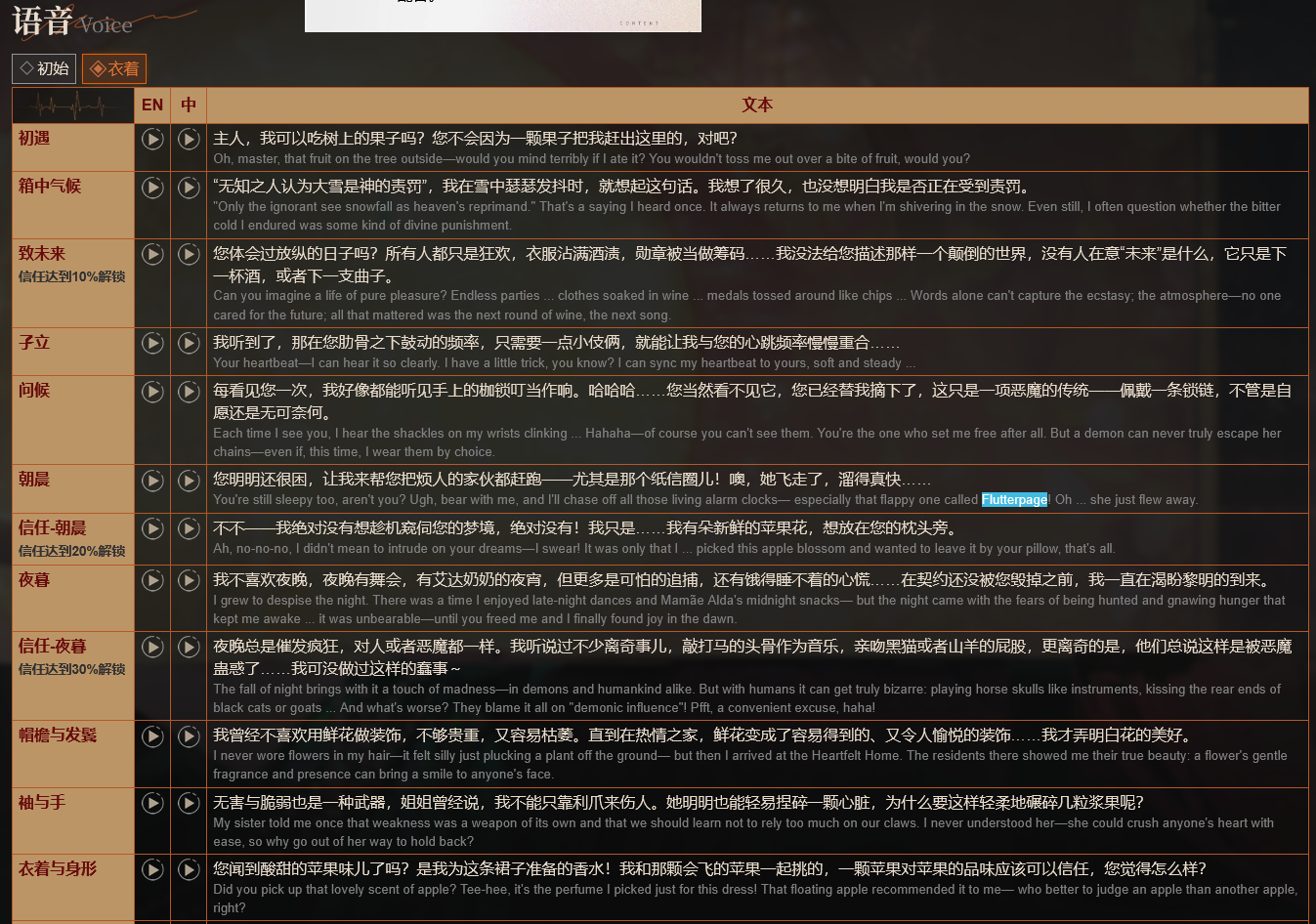Click the Chinese line starting 您明明还很困
This screenshot has width=1316, height=924.
pos(573,480)
